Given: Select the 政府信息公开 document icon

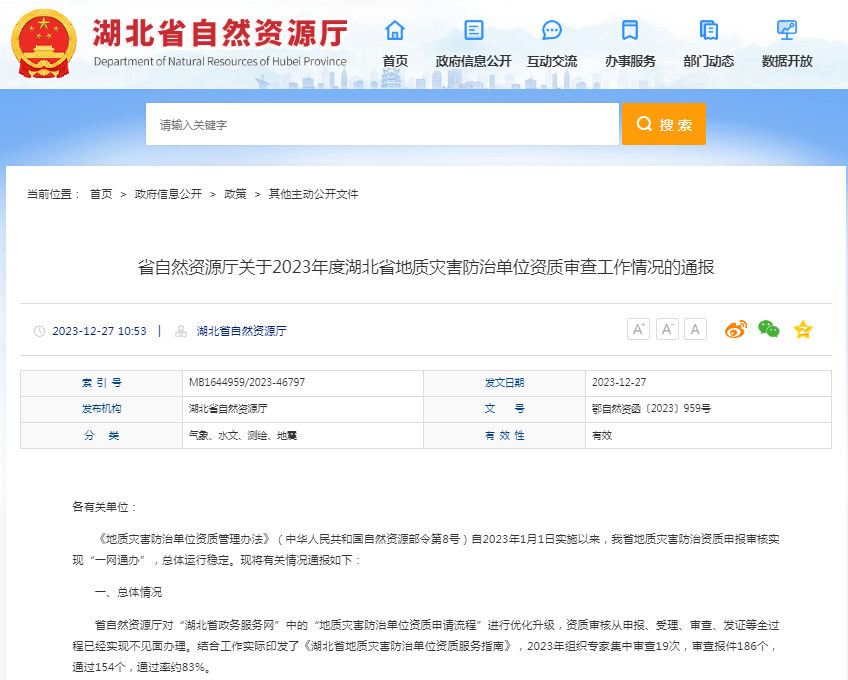Looking at the screenshot, I should 473,31.
